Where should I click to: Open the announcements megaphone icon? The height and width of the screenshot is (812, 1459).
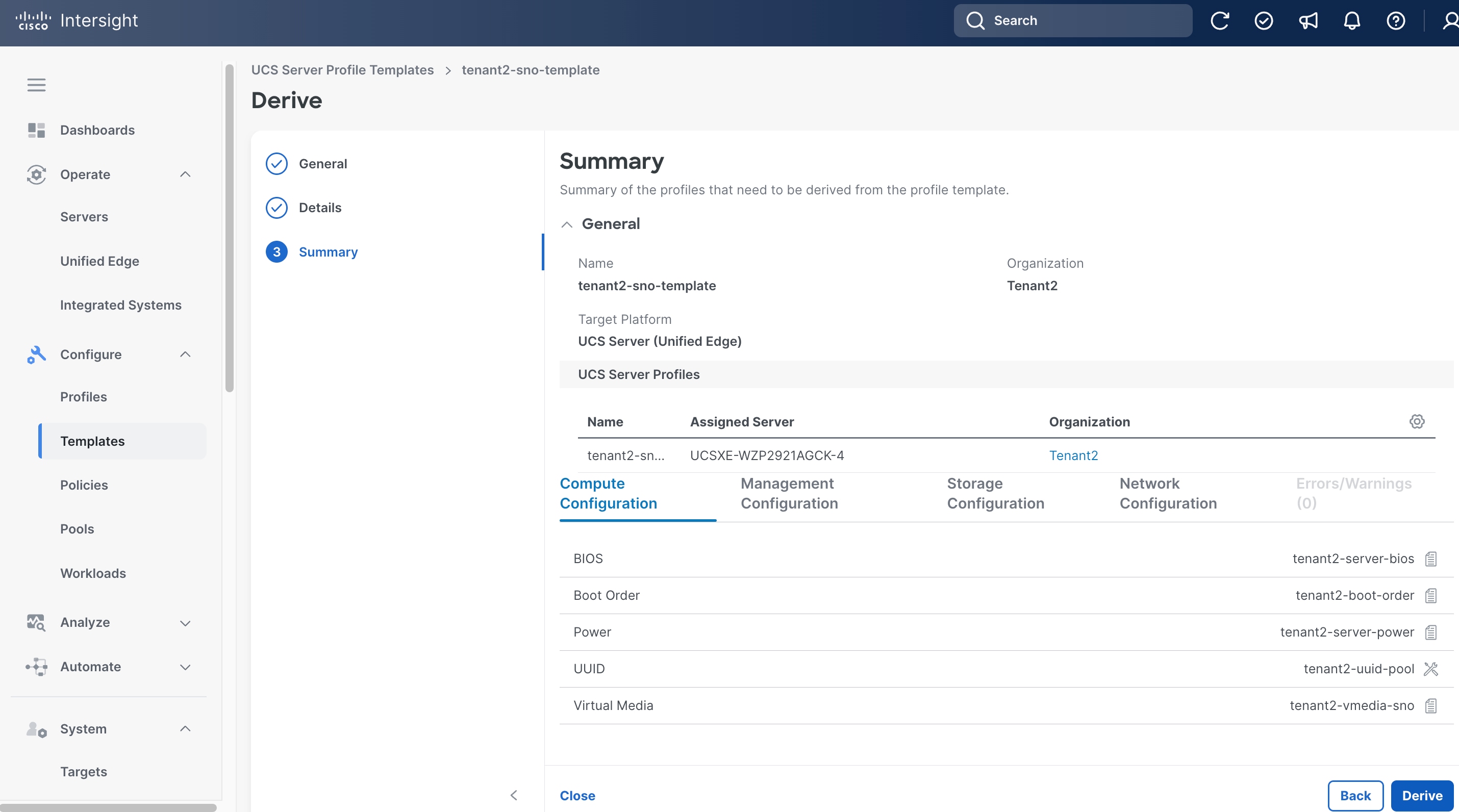click(1308, 21)
